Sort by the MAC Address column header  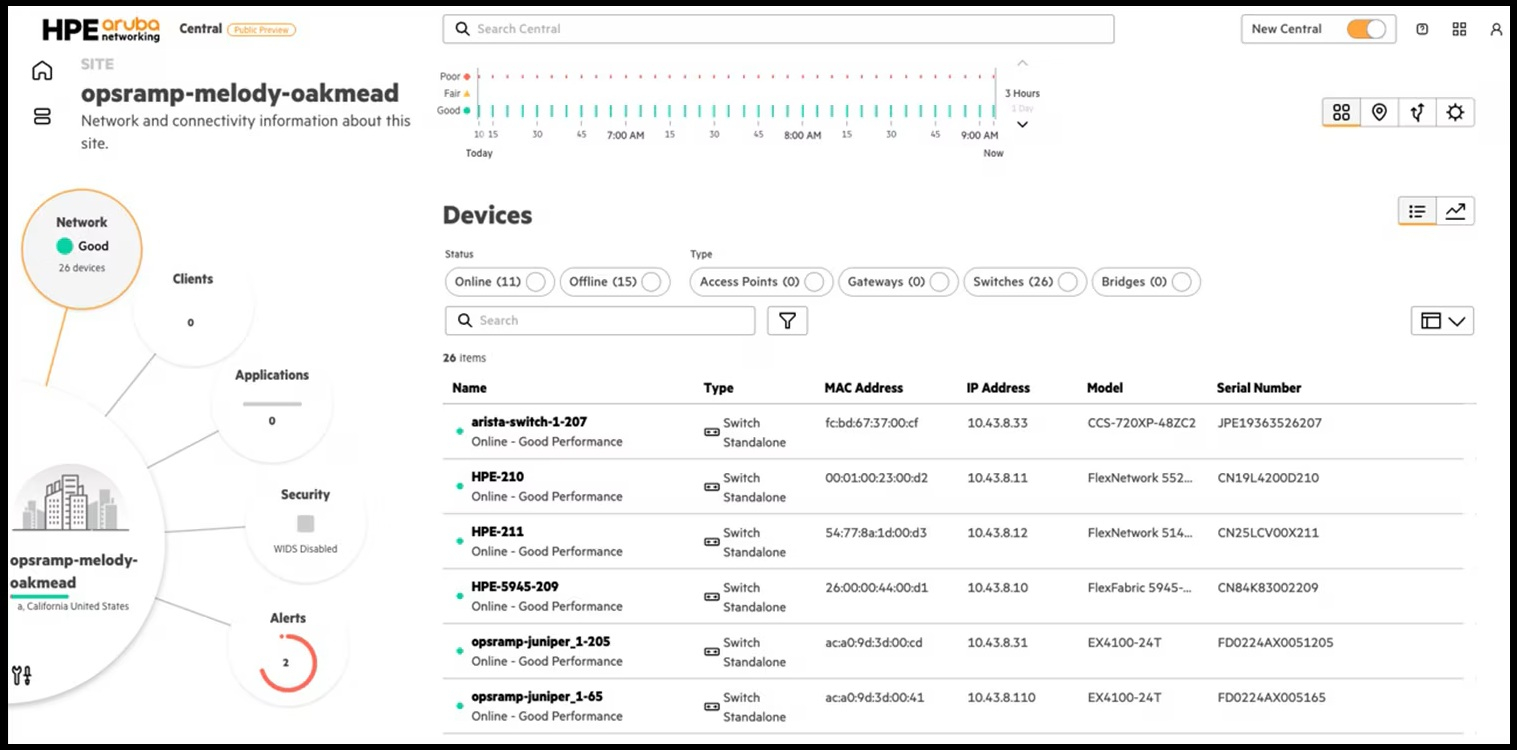[864, 388]
